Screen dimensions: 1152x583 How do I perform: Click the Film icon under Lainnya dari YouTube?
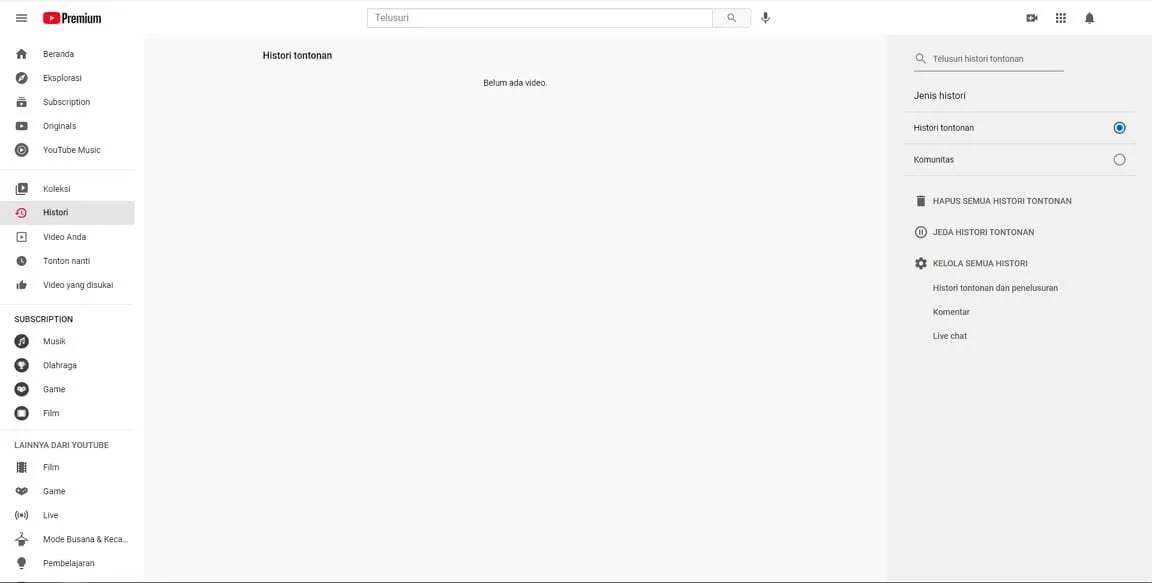(21, 467)
